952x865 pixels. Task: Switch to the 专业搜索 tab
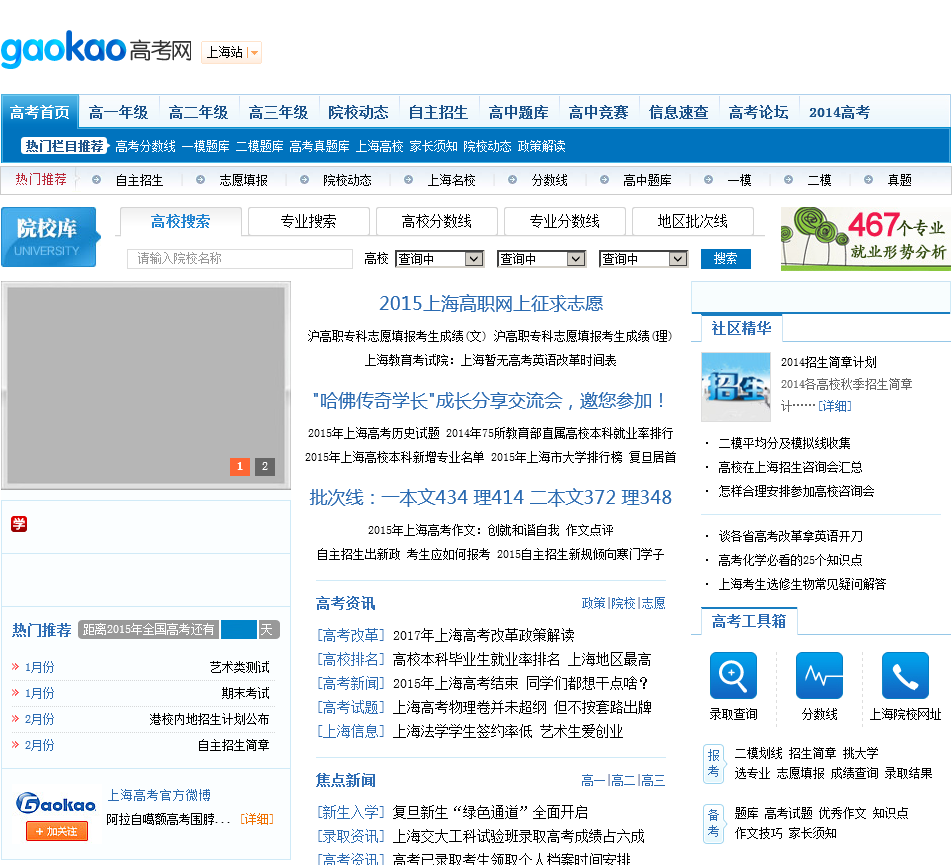point(309,221)
